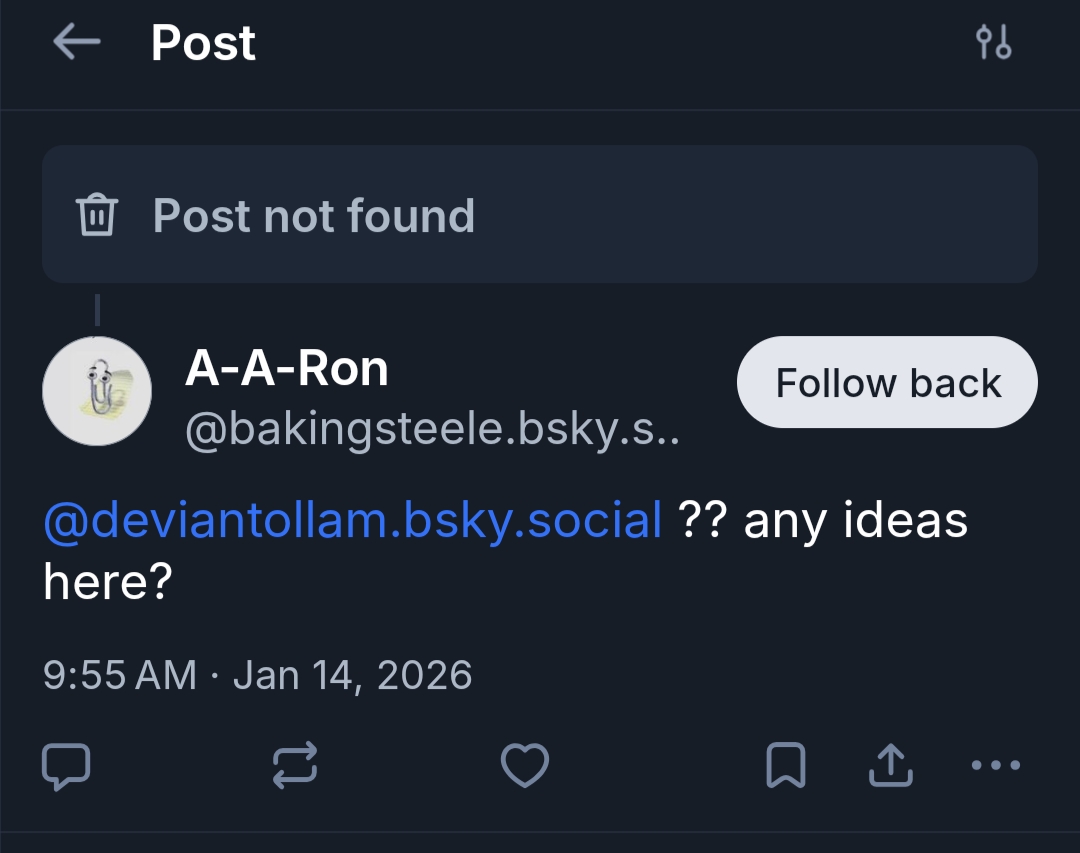Screen dimensions: 1080x853
Task: Go back using the left arrow
Action: pyautogui.click(x=77, y=42)
